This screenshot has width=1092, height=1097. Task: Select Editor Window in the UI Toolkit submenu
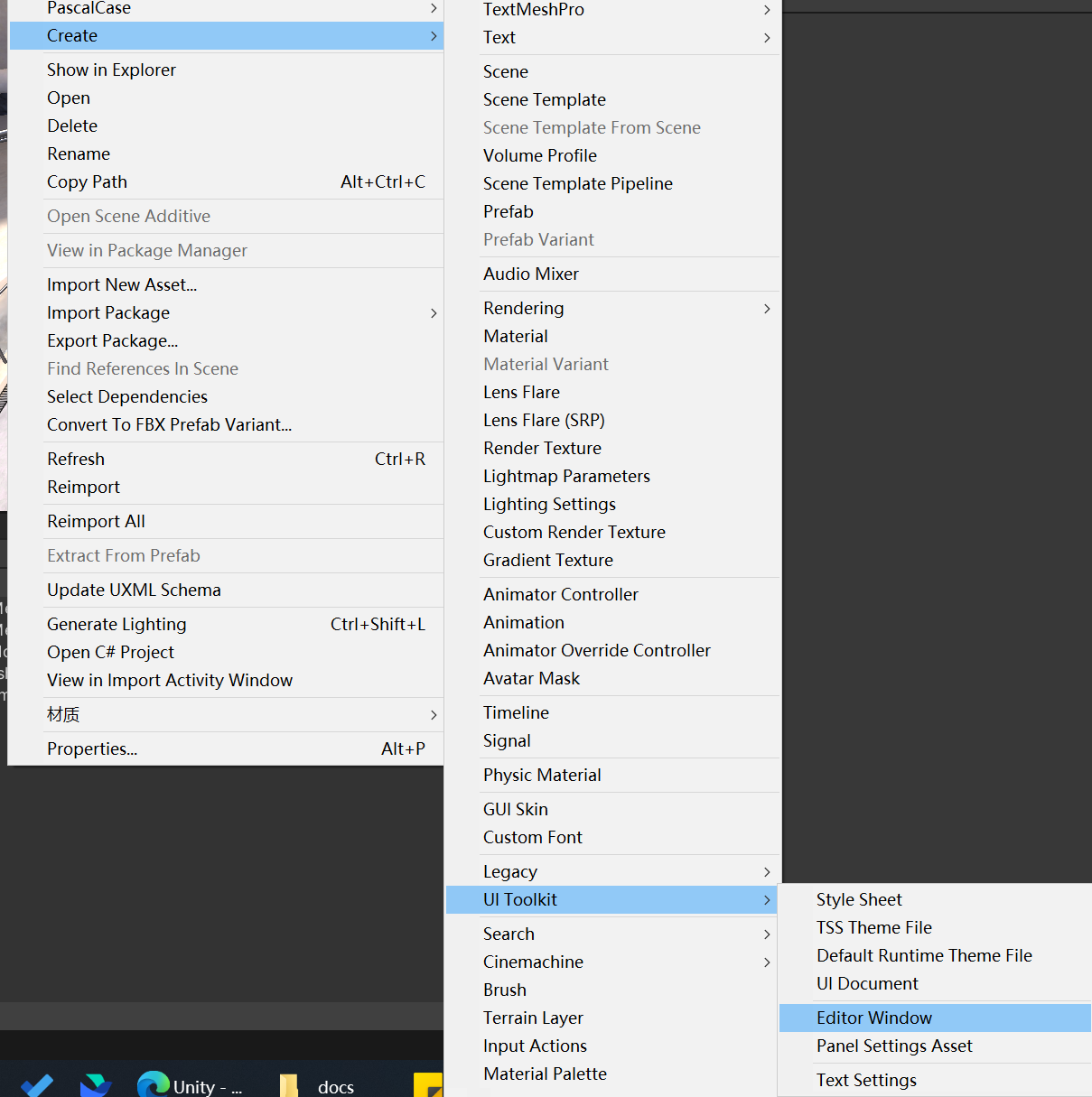click(873, 1018)
